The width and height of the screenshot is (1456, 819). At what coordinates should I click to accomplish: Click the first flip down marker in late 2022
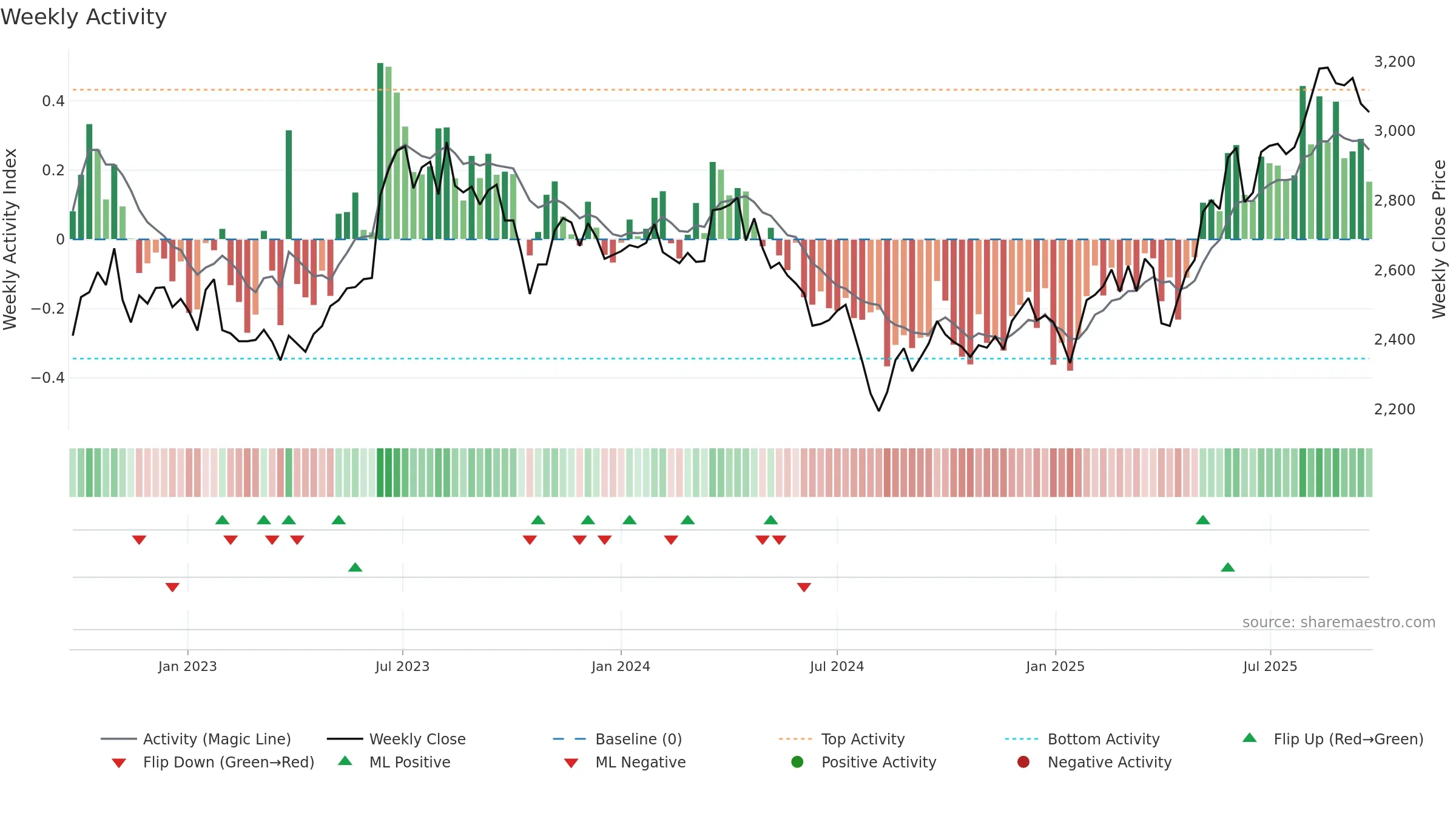coord(139,540)
